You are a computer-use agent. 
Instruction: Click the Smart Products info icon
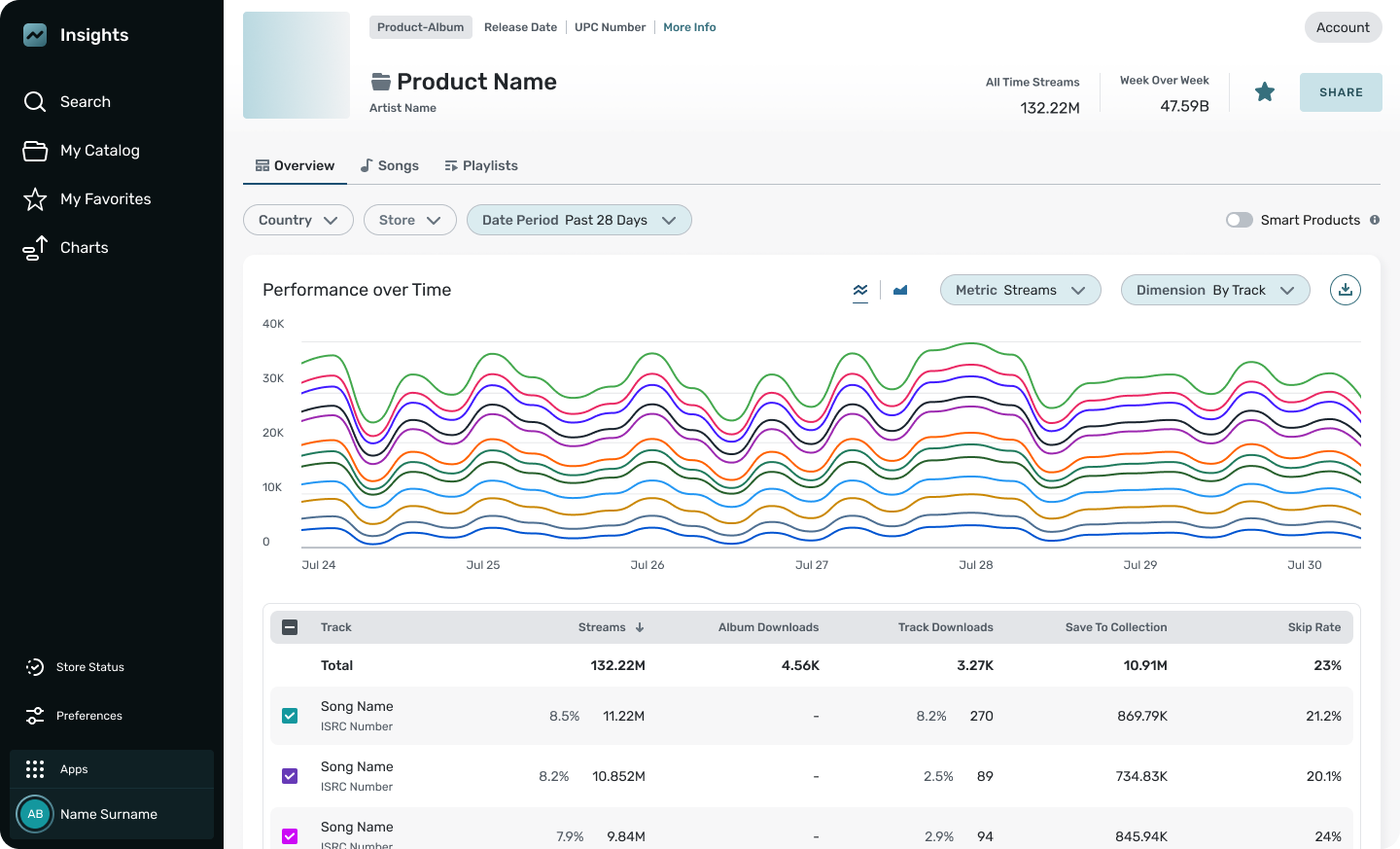tap(1375, 220)
